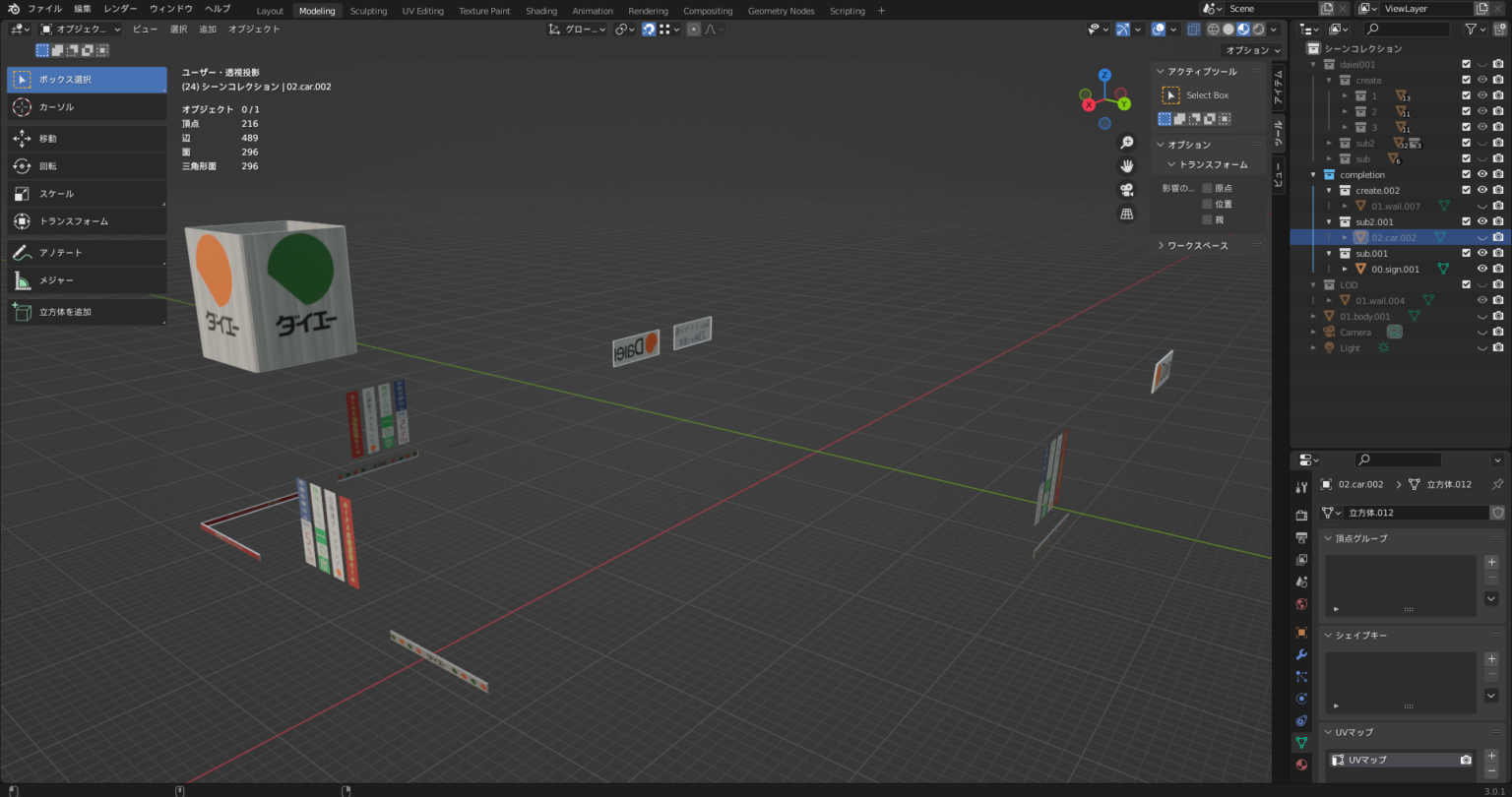Enable the 原点 (Origin) checkbox
This screenshot has width=1512, height=797.
(x=1208, y=188)
